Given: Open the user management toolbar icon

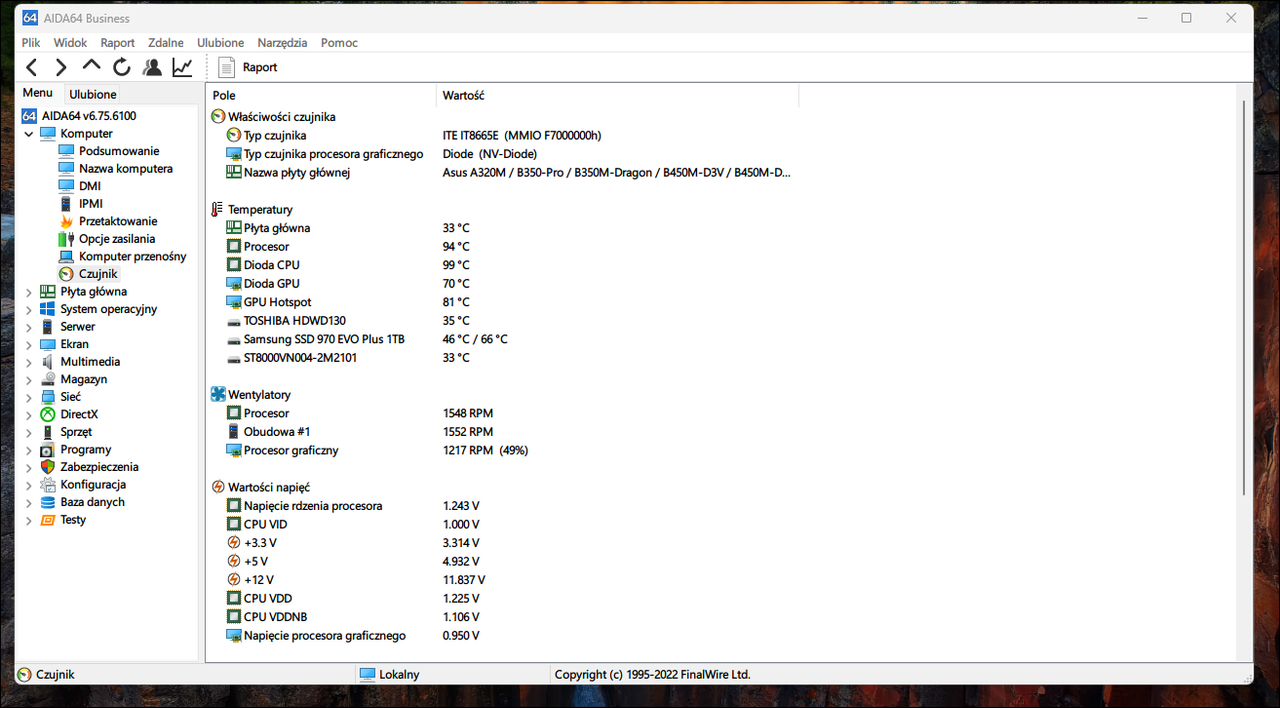Looking at the screenshot, I should click(152, 67).
